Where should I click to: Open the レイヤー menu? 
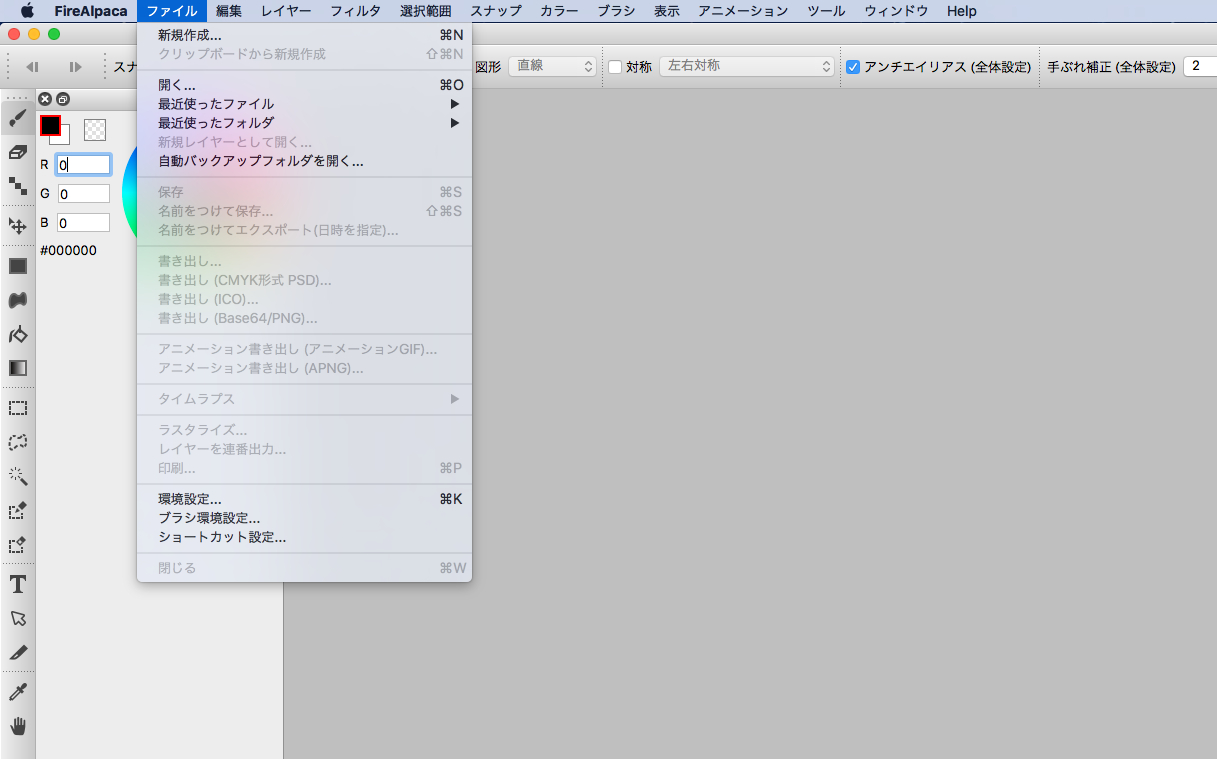point(286,11)
